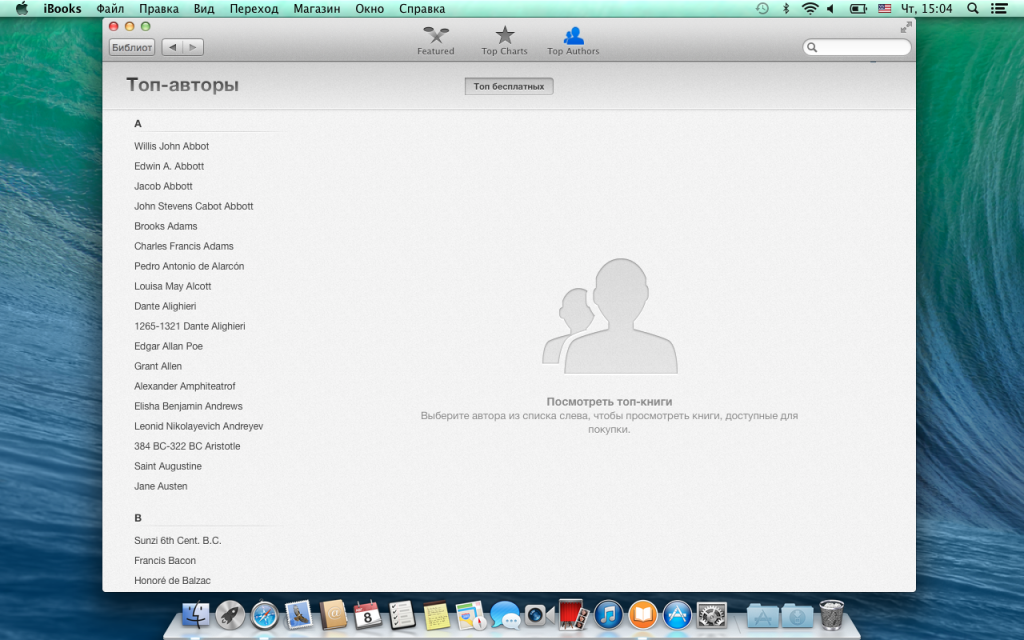Open the volume control in menu bar

[x=831, y=8]
